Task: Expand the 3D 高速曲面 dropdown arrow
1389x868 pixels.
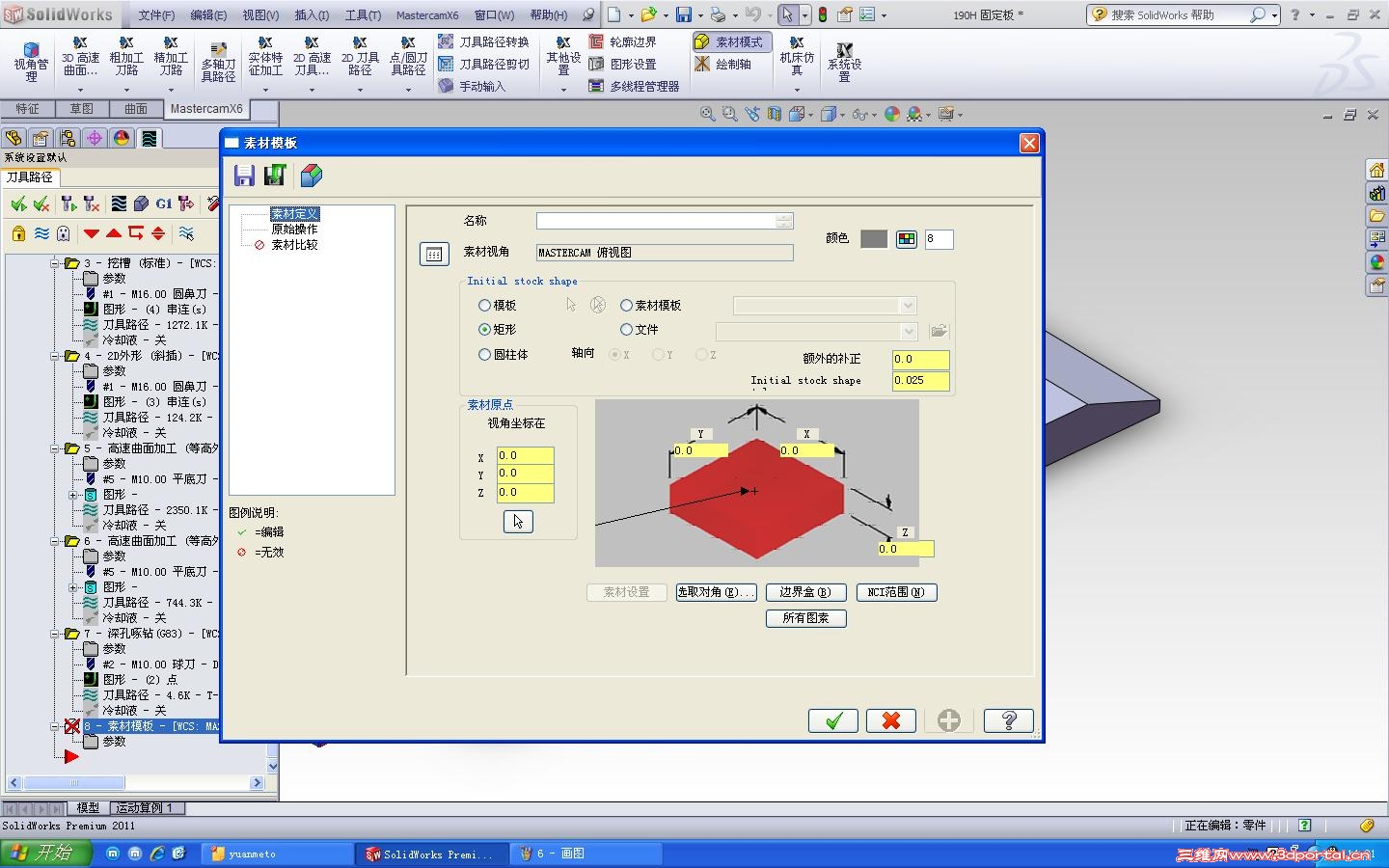Action: coord(80,90)
